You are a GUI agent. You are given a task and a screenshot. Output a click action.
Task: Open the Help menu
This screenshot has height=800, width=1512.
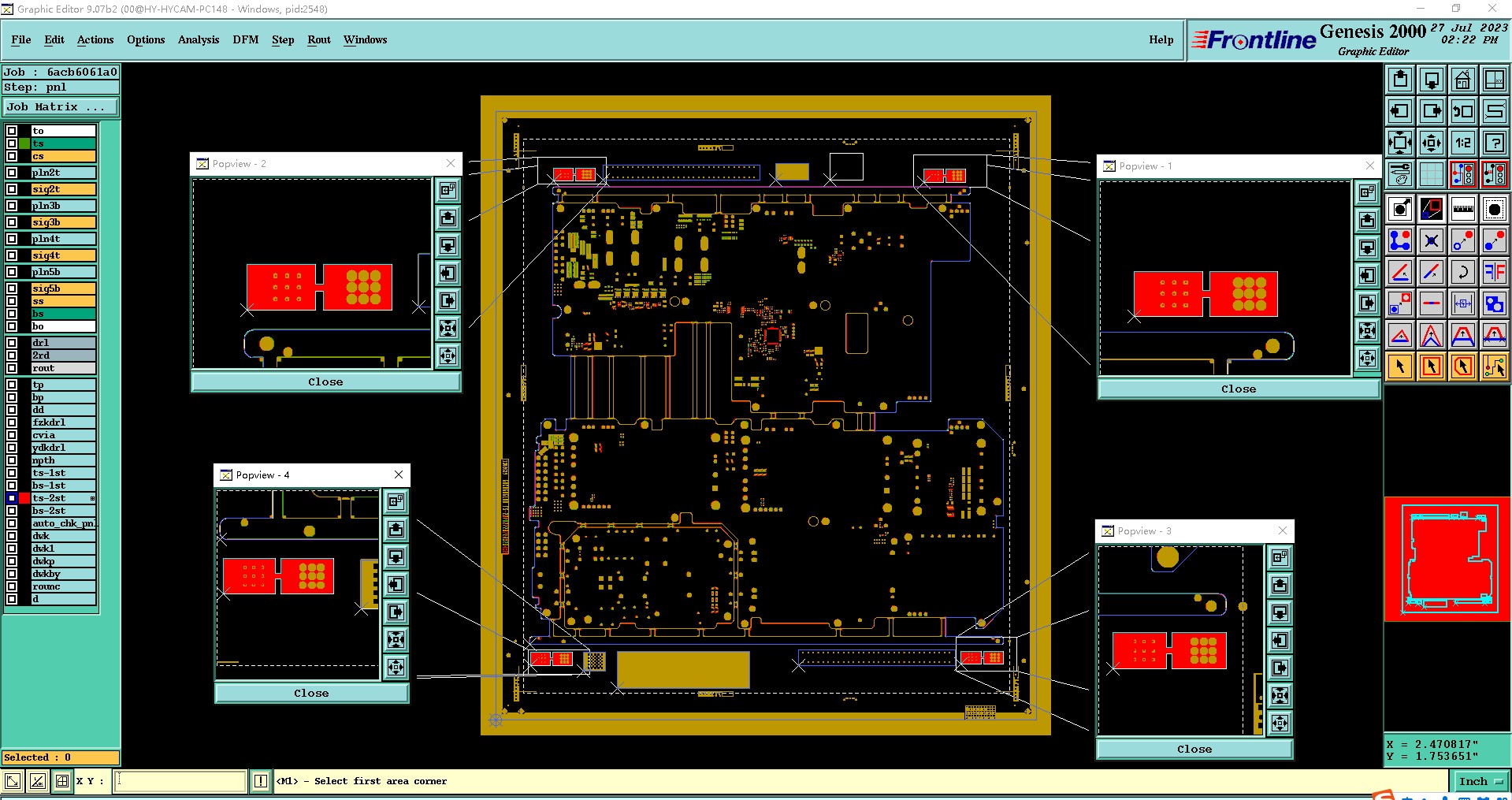[x=1161, y=39]
